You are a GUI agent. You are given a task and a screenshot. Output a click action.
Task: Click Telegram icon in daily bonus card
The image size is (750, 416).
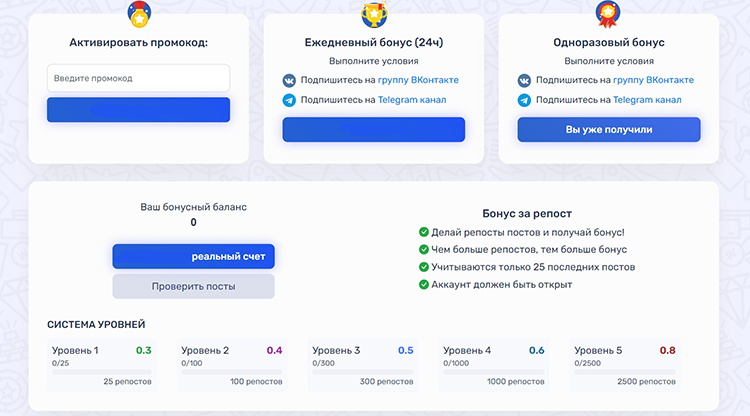[289, 100]
